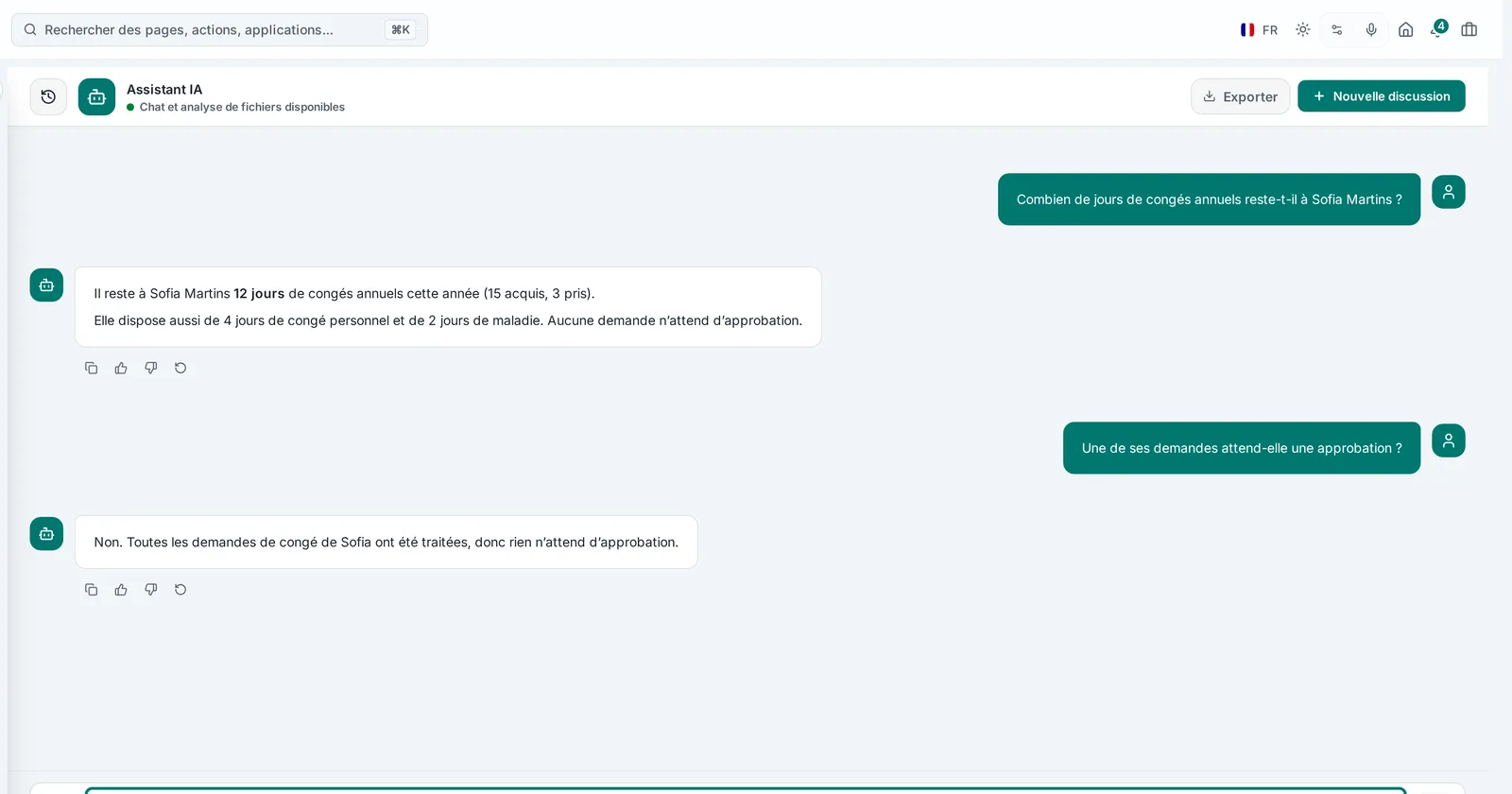This screenshot has width=1512, height=794.
Task: Focus the search pages, actions, applications field
Action: click(219, 29)
